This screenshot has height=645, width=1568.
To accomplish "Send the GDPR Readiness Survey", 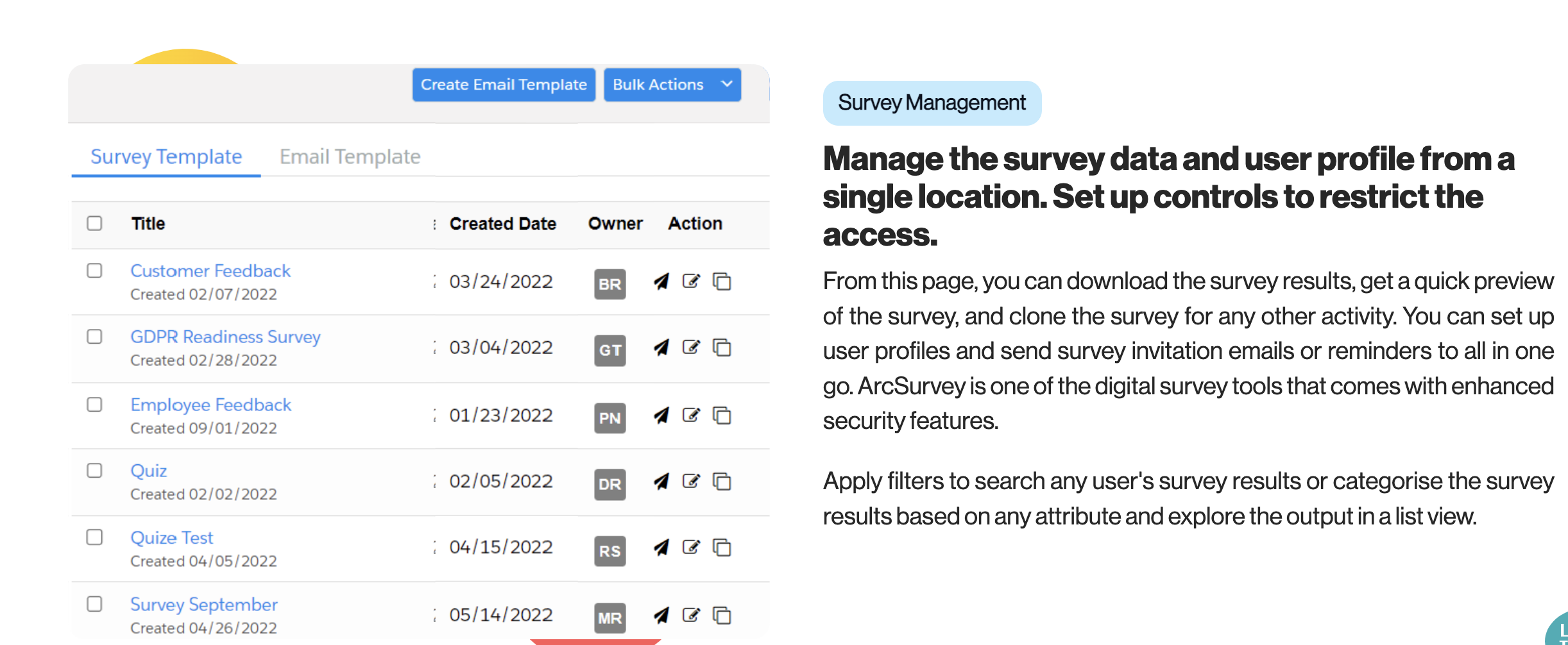I will tap(661, 348).
